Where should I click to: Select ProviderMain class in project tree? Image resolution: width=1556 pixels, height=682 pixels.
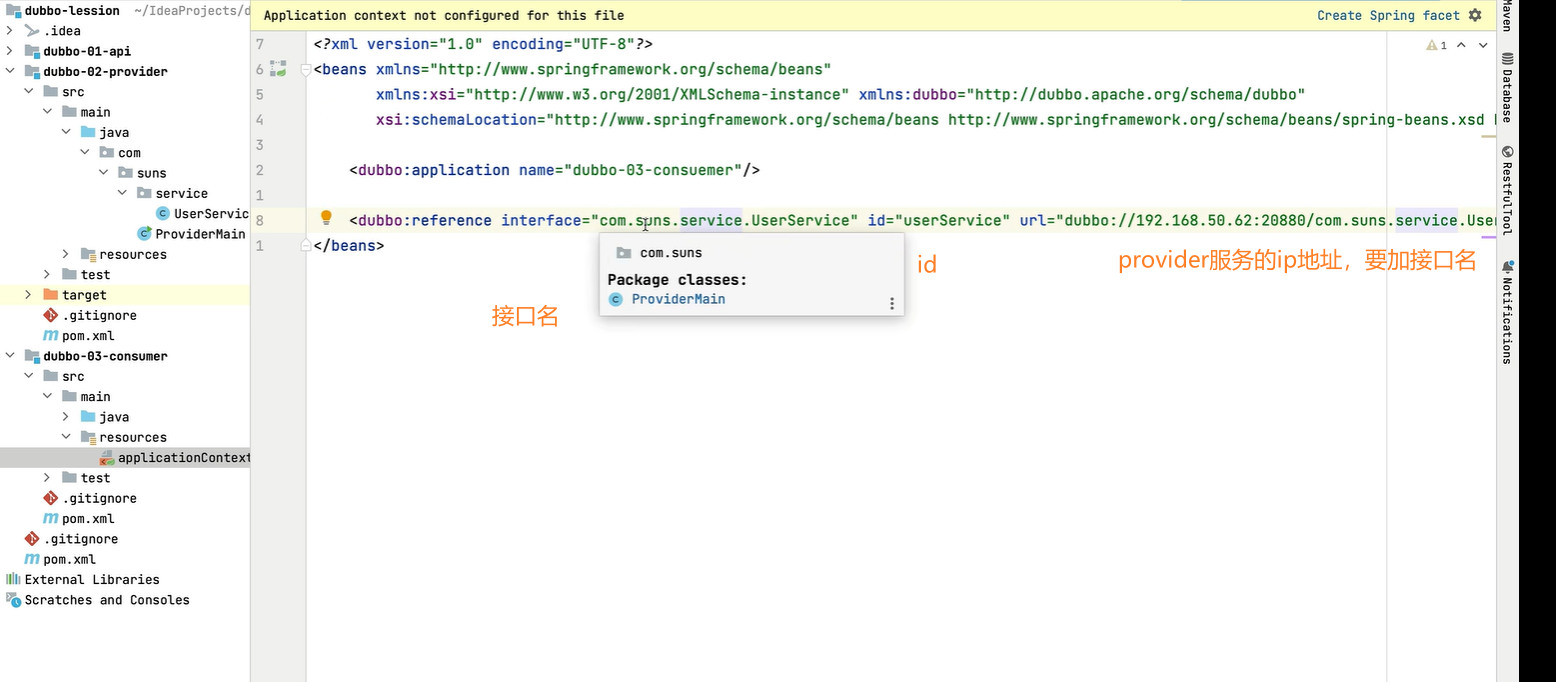click(199, 234)
